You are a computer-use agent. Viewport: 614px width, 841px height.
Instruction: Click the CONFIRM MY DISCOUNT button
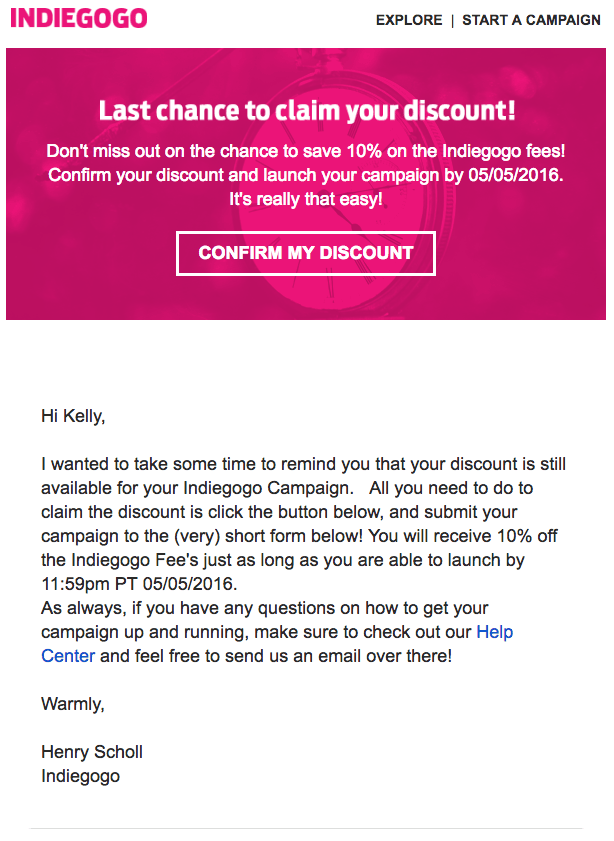click(x=306, y=253)
